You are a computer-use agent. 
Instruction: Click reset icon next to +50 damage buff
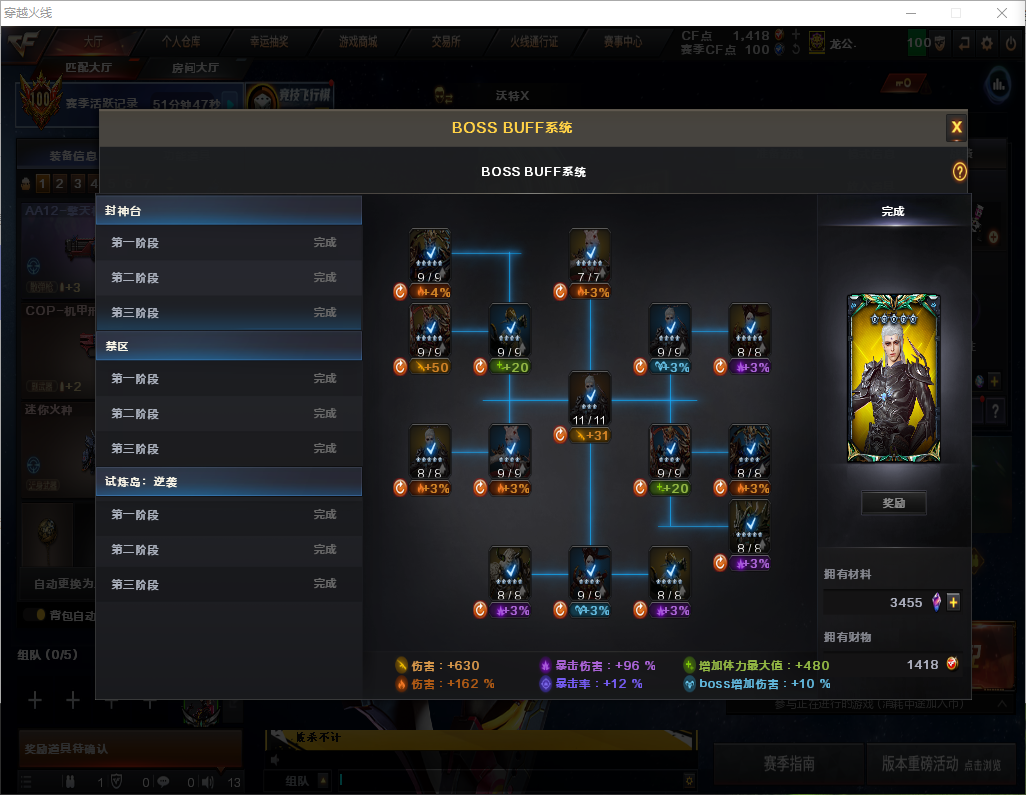click(x=400, y=367)
